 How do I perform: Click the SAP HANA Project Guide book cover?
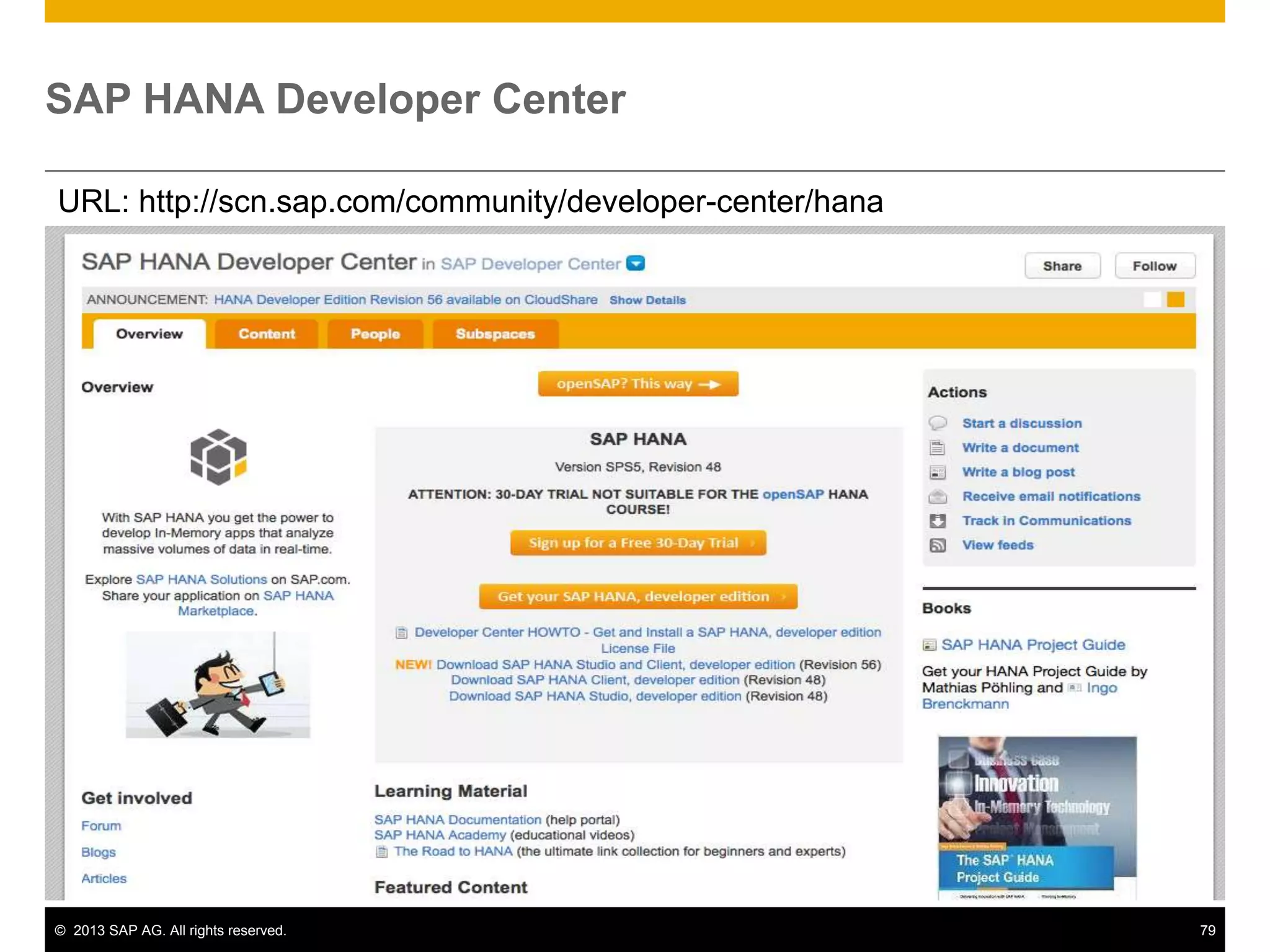(1037, 817)
